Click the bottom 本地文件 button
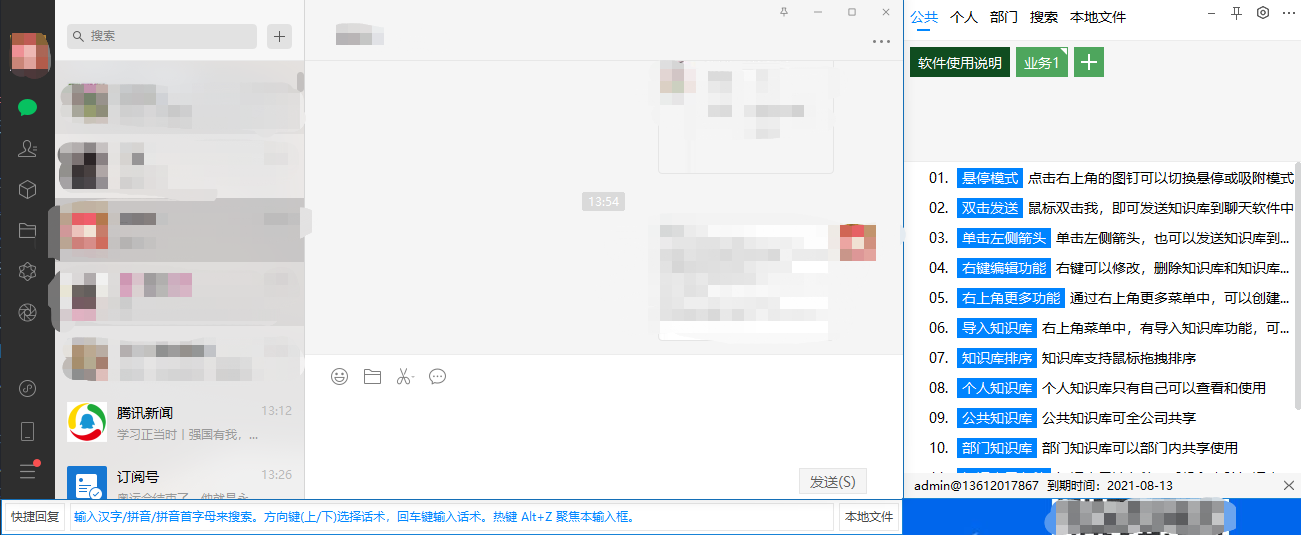Image resolution: width=1301 pixels, height=535 pixels. (869, 517)
